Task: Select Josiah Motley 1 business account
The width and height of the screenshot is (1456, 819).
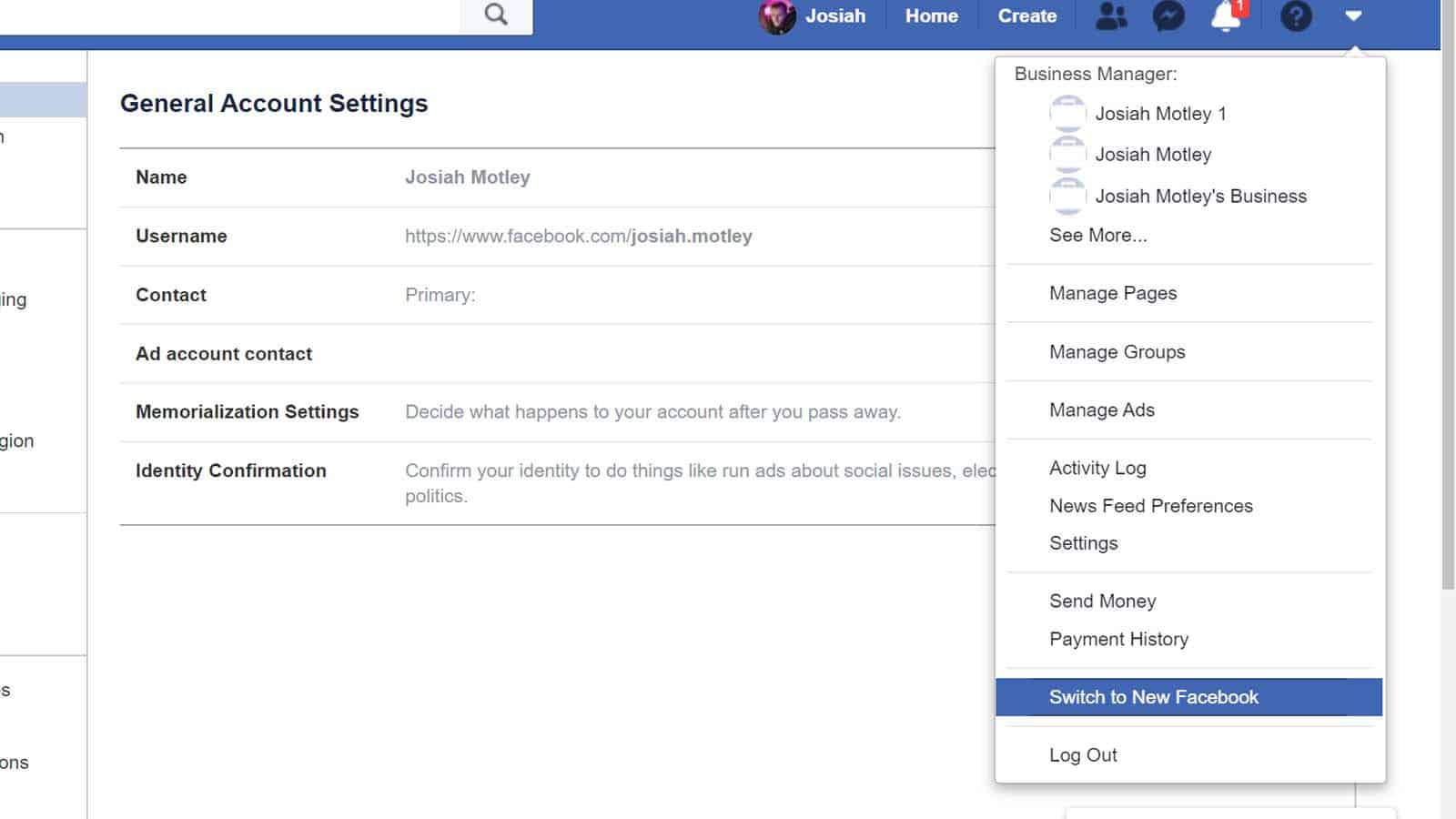Action: tap(1160, 114)
